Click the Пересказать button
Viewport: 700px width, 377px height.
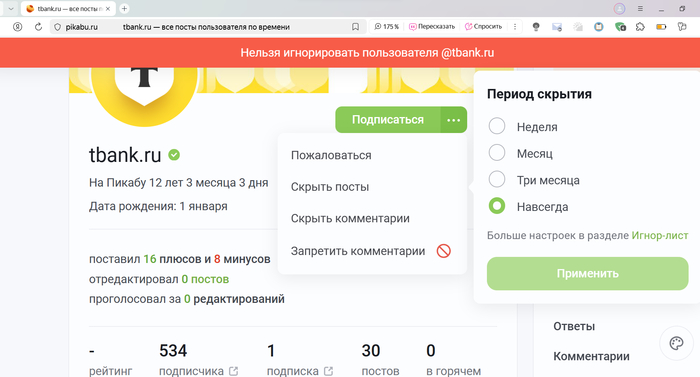(432, 27)
